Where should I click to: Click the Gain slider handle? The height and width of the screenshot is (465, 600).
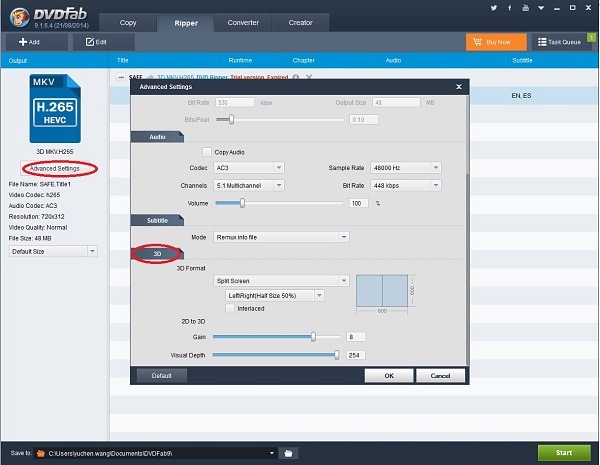[x=313, y=337]
